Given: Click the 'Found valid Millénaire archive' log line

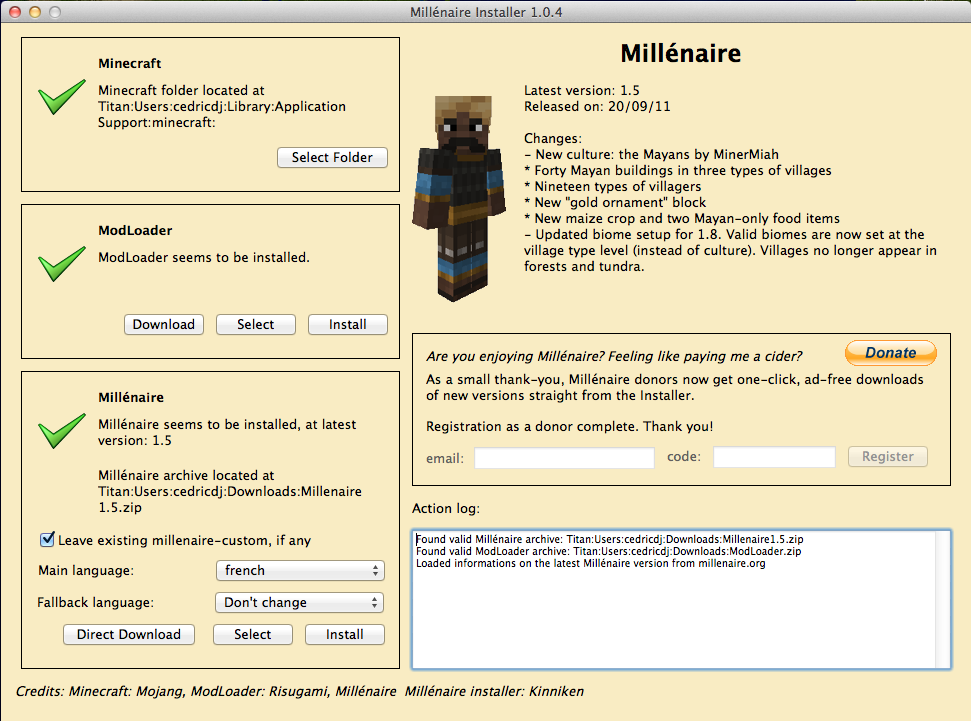Looking at the screenshot, I should coord(609,540).
